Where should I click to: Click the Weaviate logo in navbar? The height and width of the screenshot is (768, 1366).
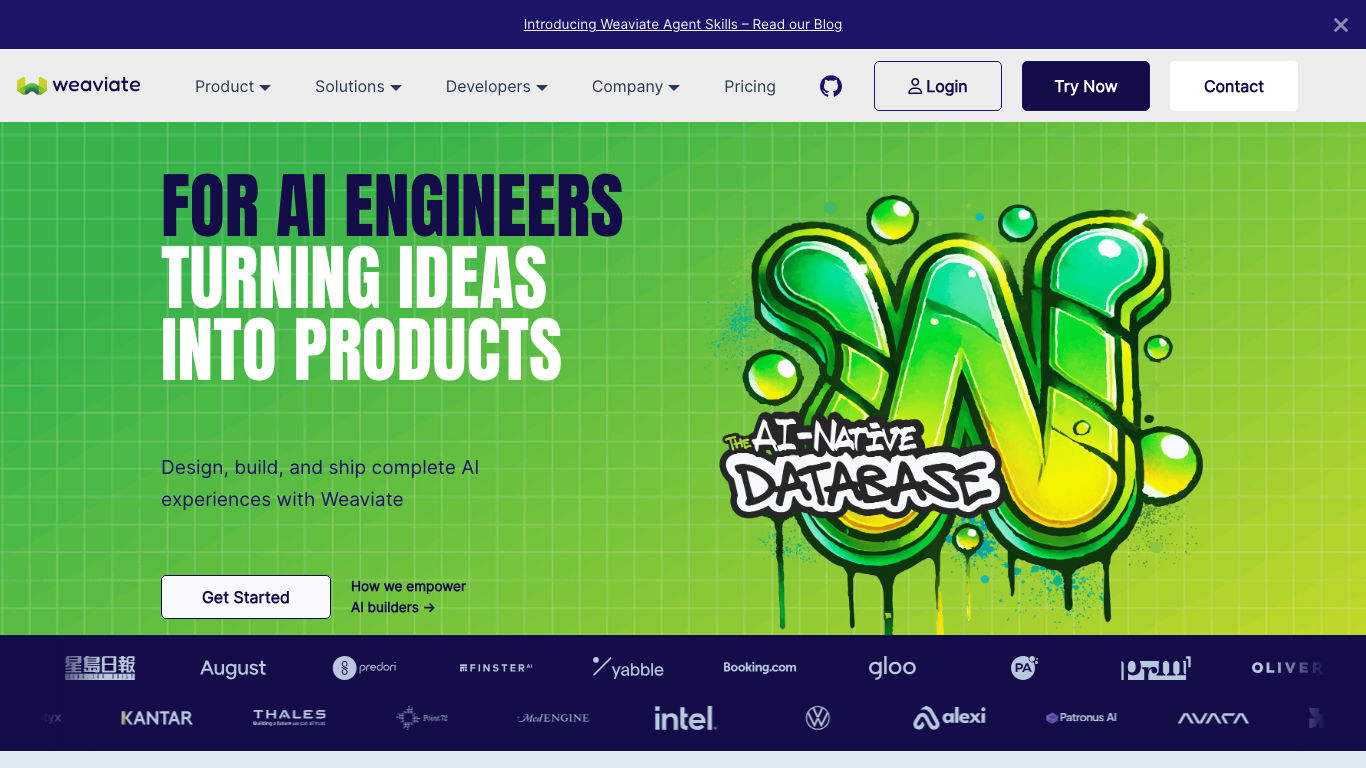[79, 86]
